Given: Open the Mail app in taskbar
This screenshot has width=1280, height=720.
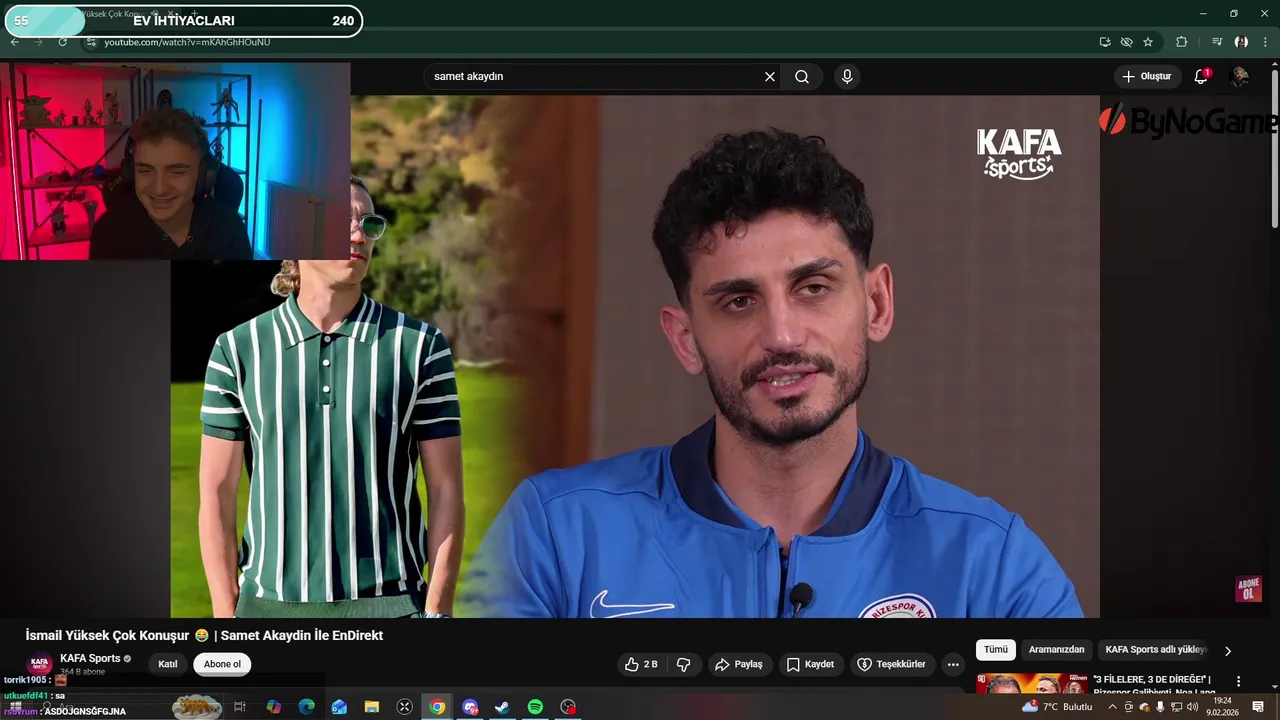Looking at the screenshot, I should (339, 707).
